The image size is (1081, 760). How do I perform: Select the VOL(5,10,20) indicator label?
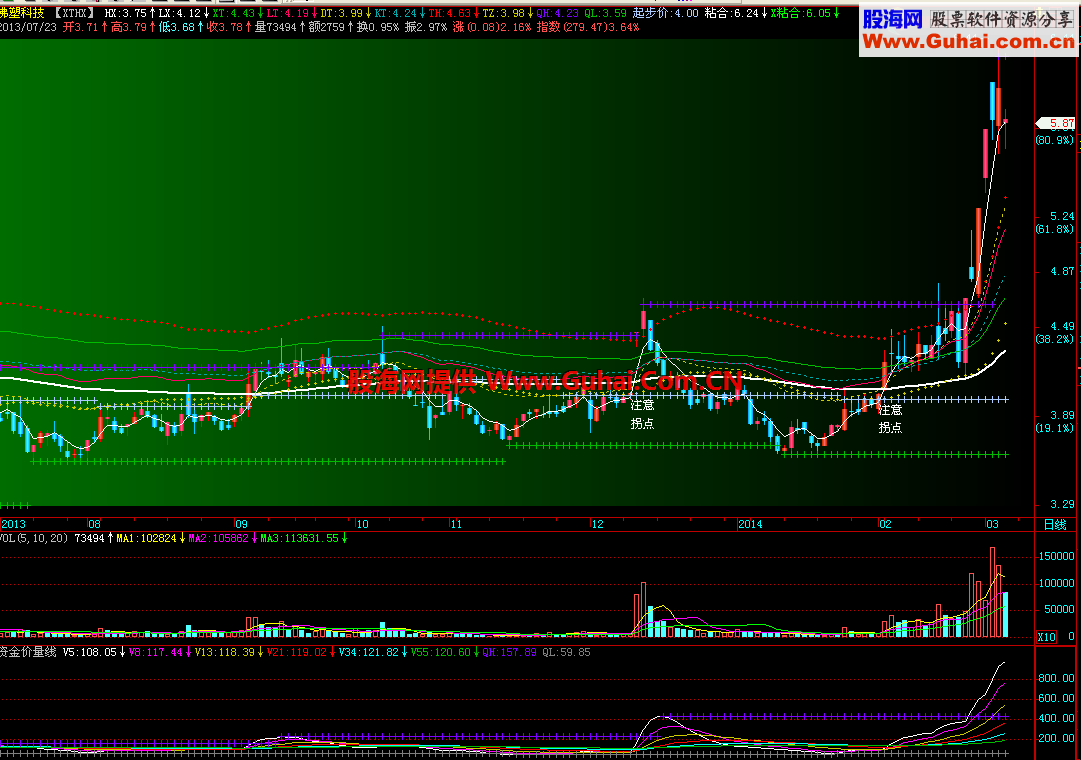point(34,538)
